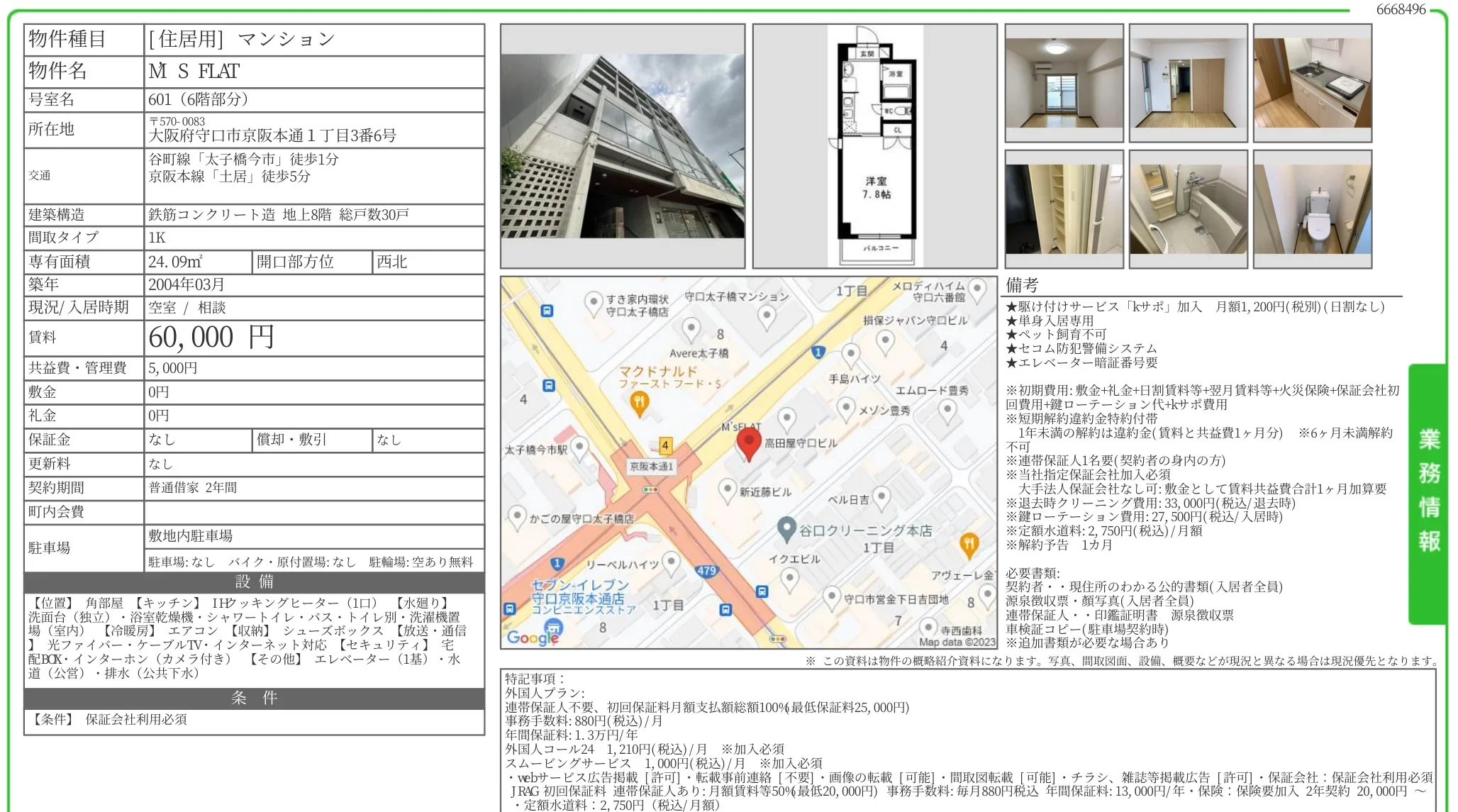Click the contract term 普通借家 2年間
The width and height of the screenshot is (1458, 812).
point(192,487)
